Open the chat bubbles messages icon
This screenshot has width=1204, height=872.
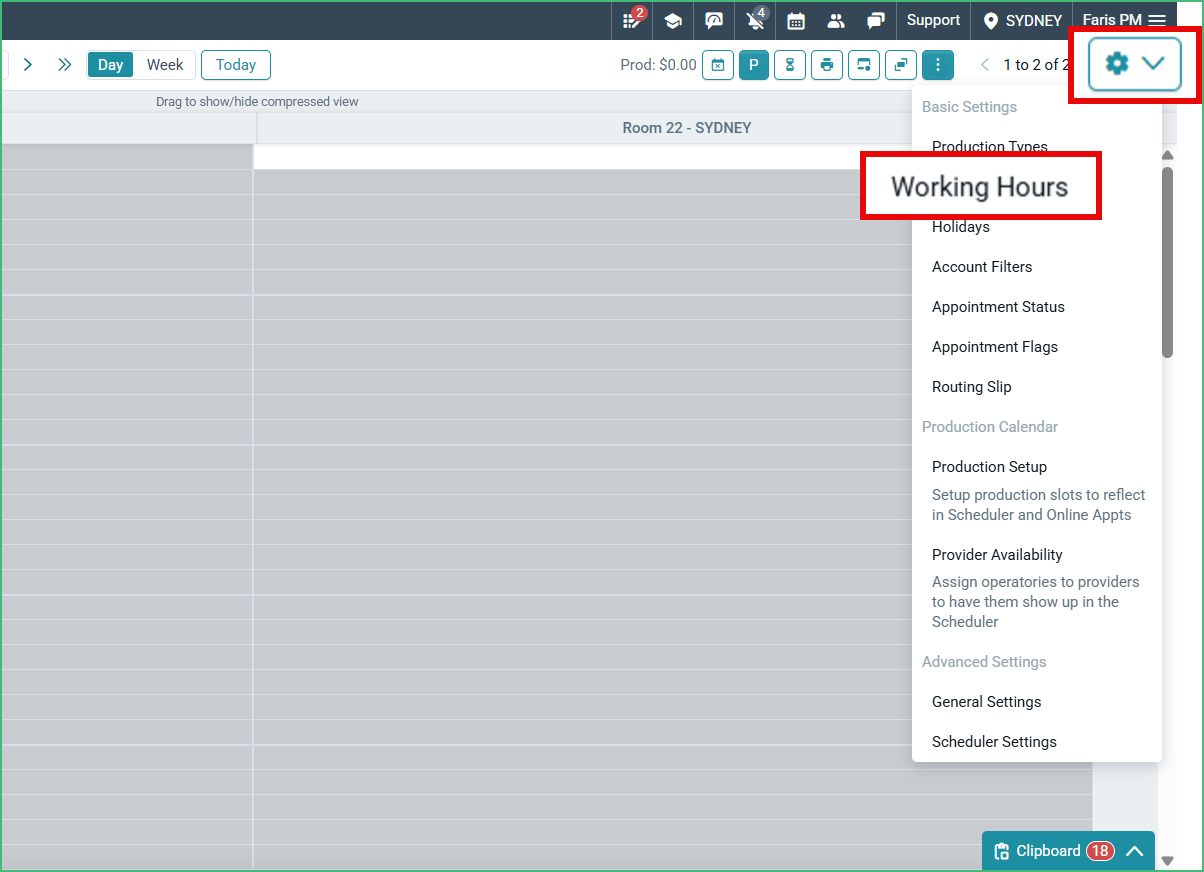(876, 21)
